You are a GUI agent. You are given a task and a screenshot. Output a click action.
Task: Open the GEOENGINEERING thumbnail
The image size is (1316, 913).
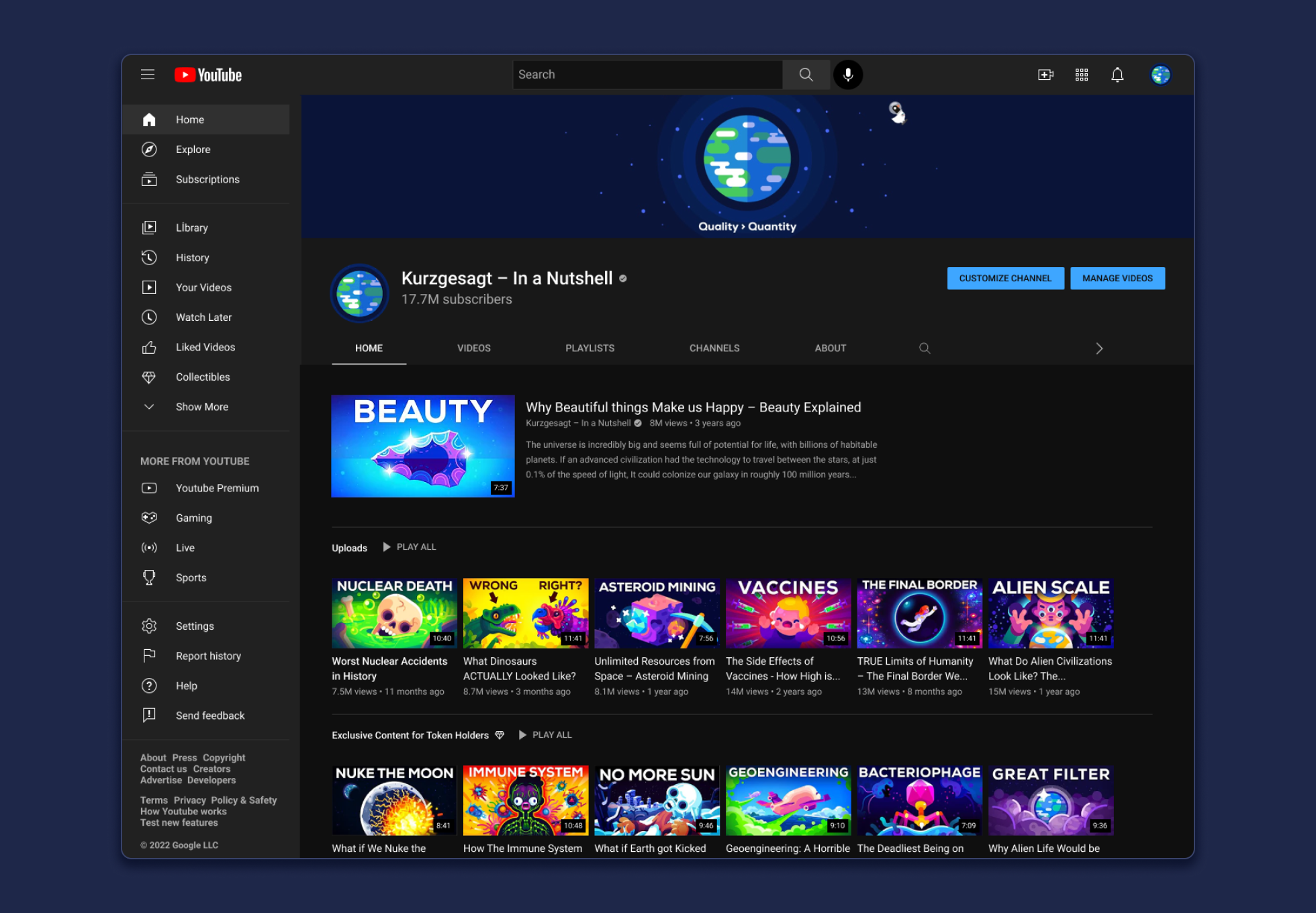(788, 800)
